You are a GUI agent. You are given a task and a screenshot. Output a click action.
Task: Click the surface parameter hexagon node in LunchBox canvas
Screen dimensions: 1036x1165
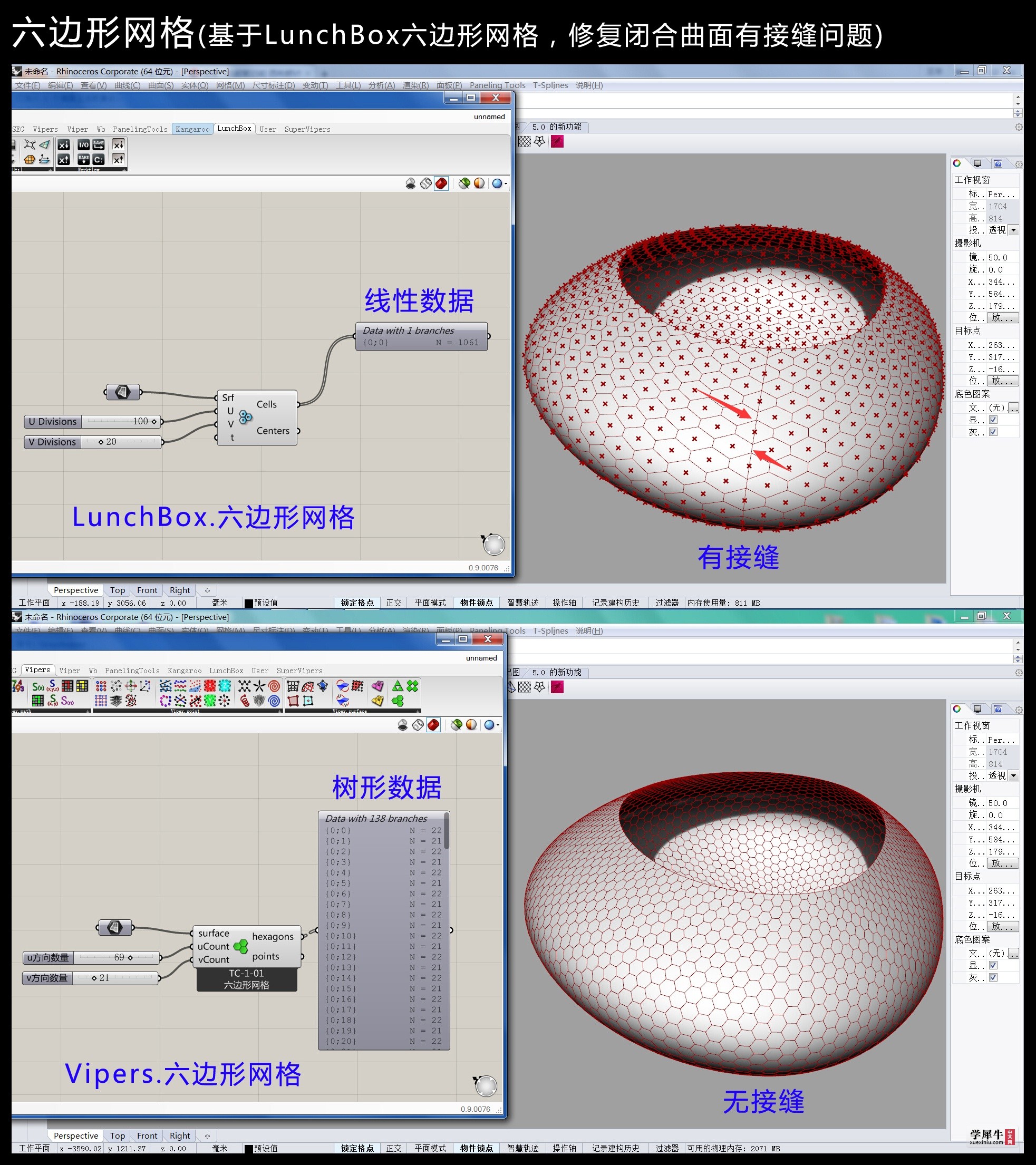[123, 392]
